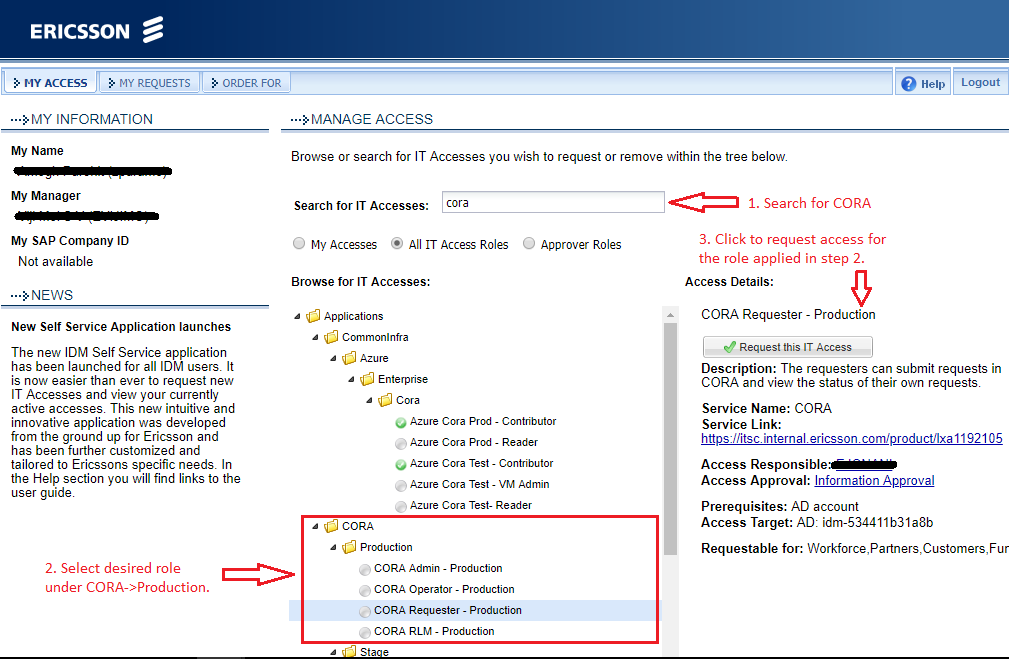
Task: Click green status icon for Azure Cora Test - Contributor
Action: [x=400, y=464]
